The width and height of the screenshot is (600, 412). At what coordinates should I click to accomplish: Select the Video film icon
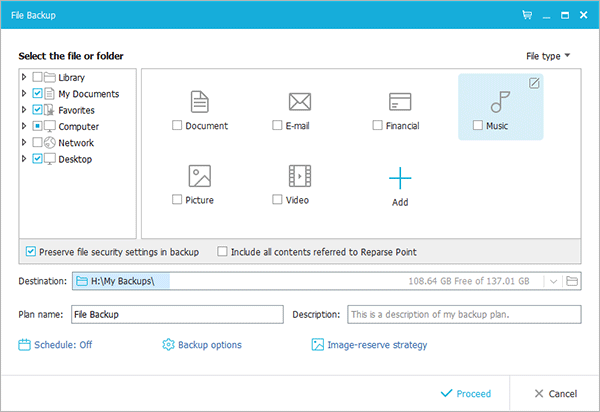[299, 176]
